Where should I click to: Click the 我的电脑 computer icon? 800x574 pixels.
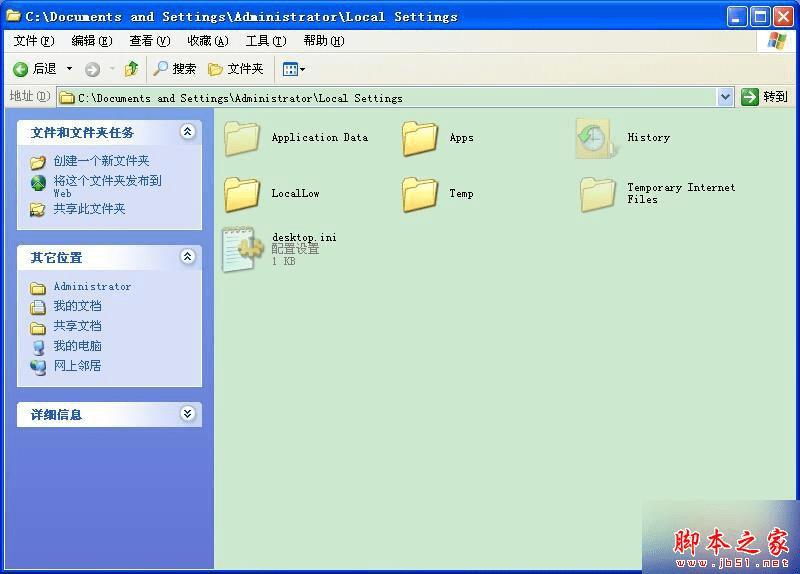pyautogui.click(x=38, y=347)
